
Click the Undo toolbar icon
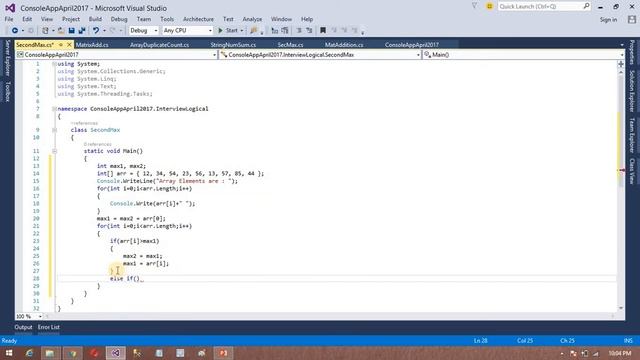coord(96,31)
